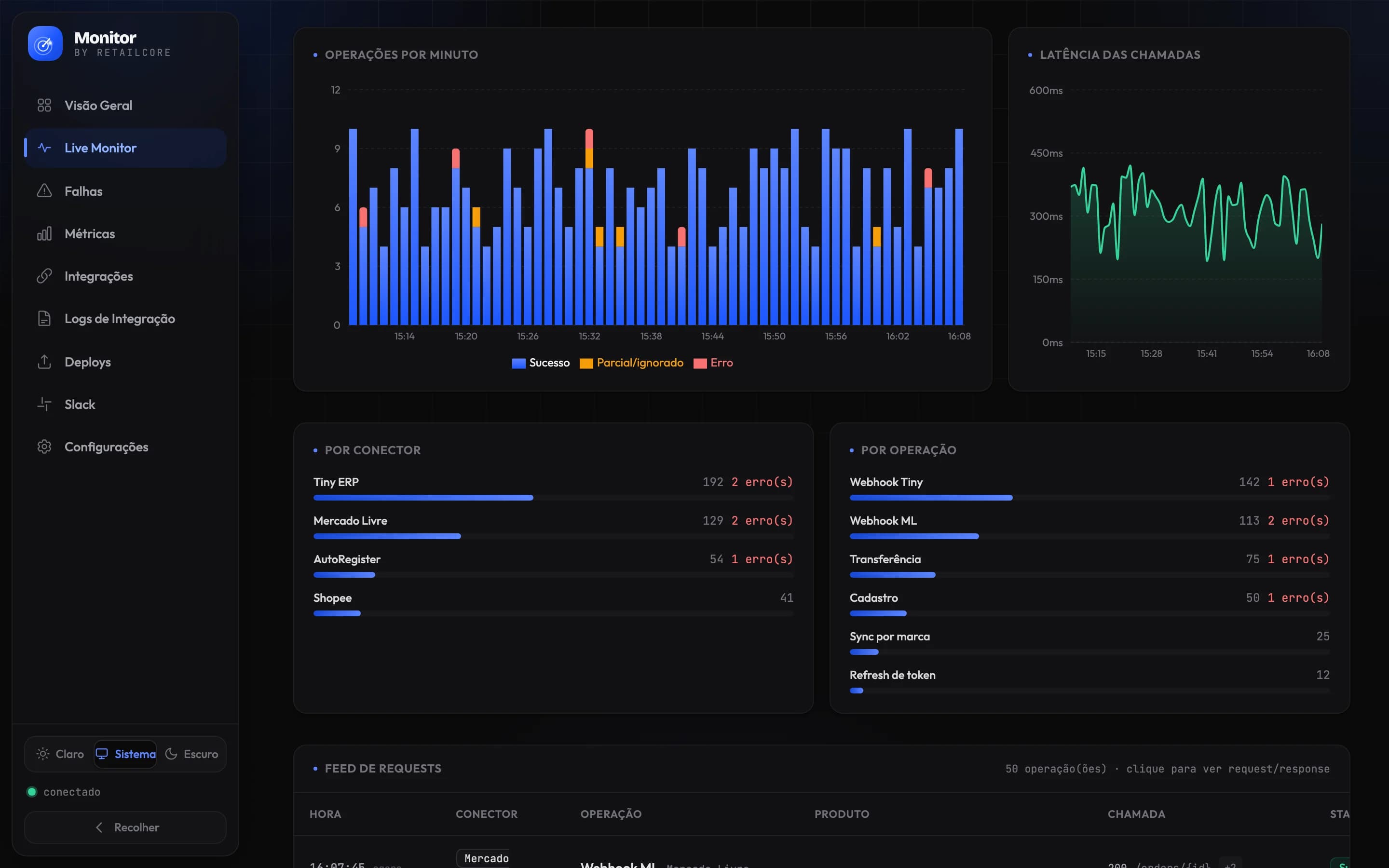Click the Monitor app logo icon
Image resolution: width=1389 pixels, height=868 pixels.
tap(45, 43)
